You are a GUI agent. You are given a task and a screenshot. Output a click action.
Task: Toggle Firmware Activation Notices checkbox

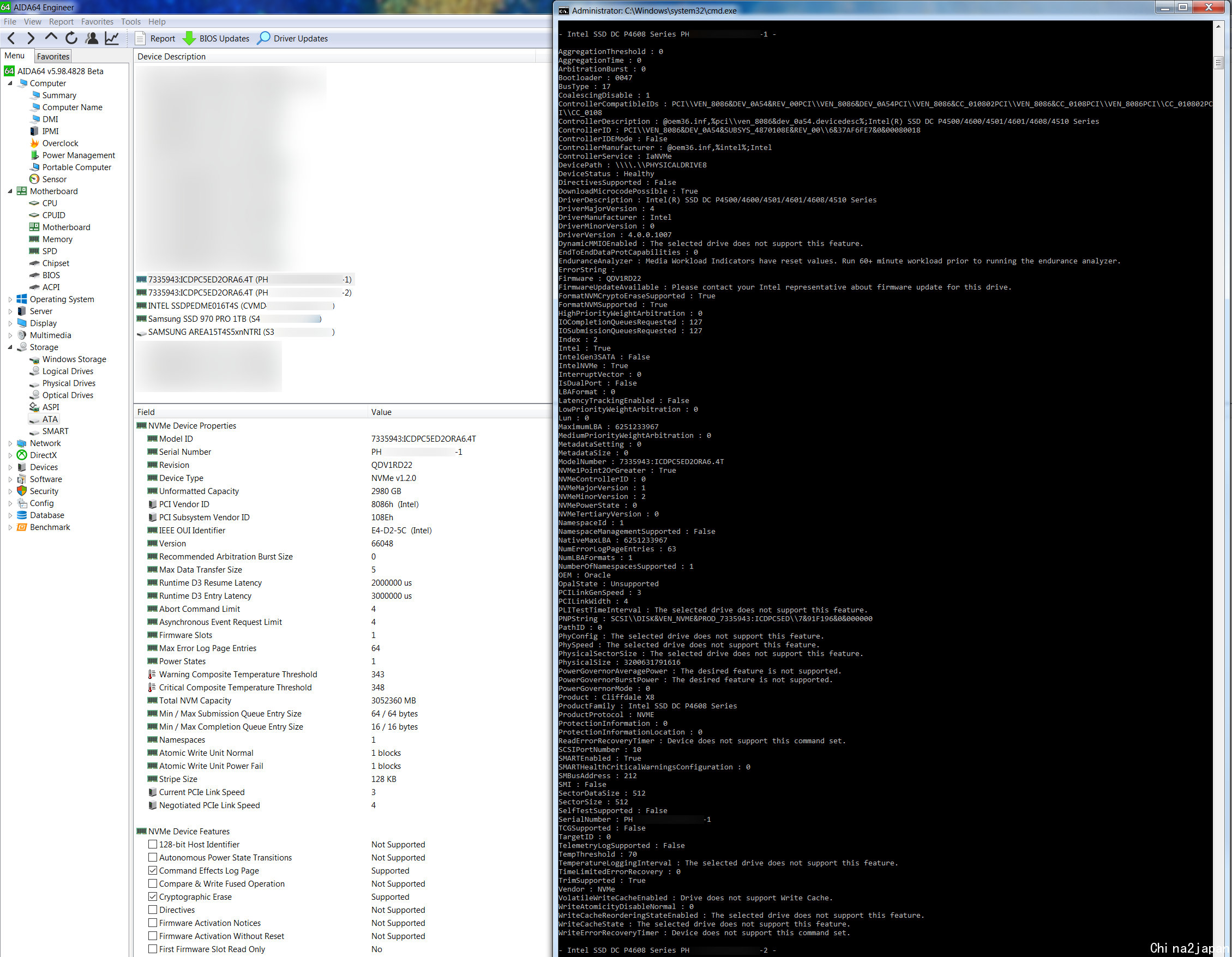(x=153, y=922)
